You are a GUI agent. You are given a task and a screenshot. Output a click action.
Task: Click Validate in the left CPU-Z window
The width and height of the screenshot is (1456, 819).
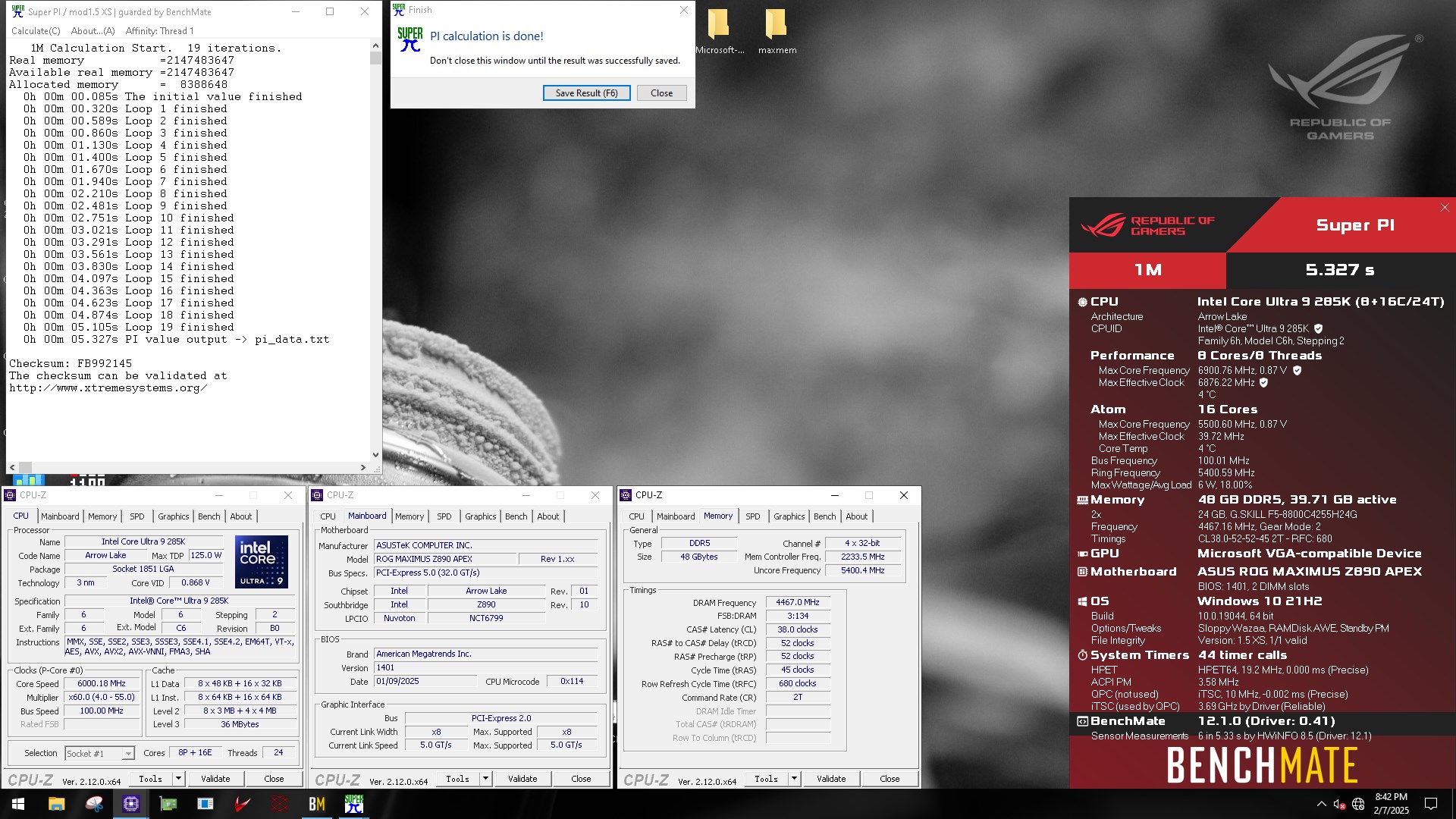click(x=215, y=779)
